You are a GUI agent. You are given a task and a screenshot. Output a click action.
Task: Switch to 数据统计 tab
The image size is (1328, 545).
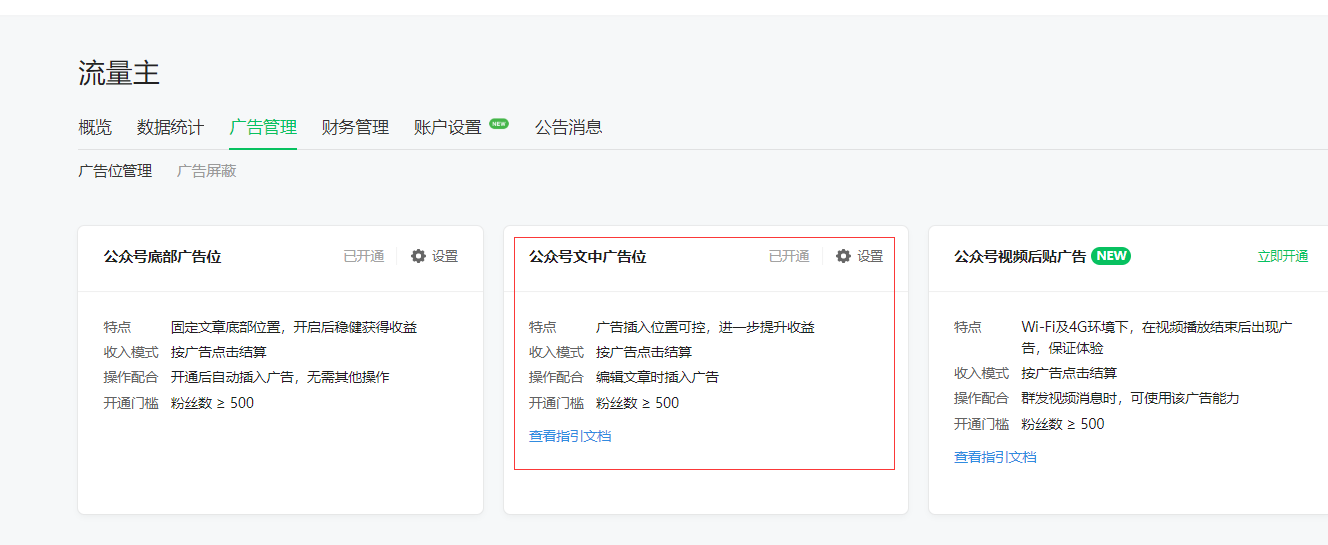170,127
